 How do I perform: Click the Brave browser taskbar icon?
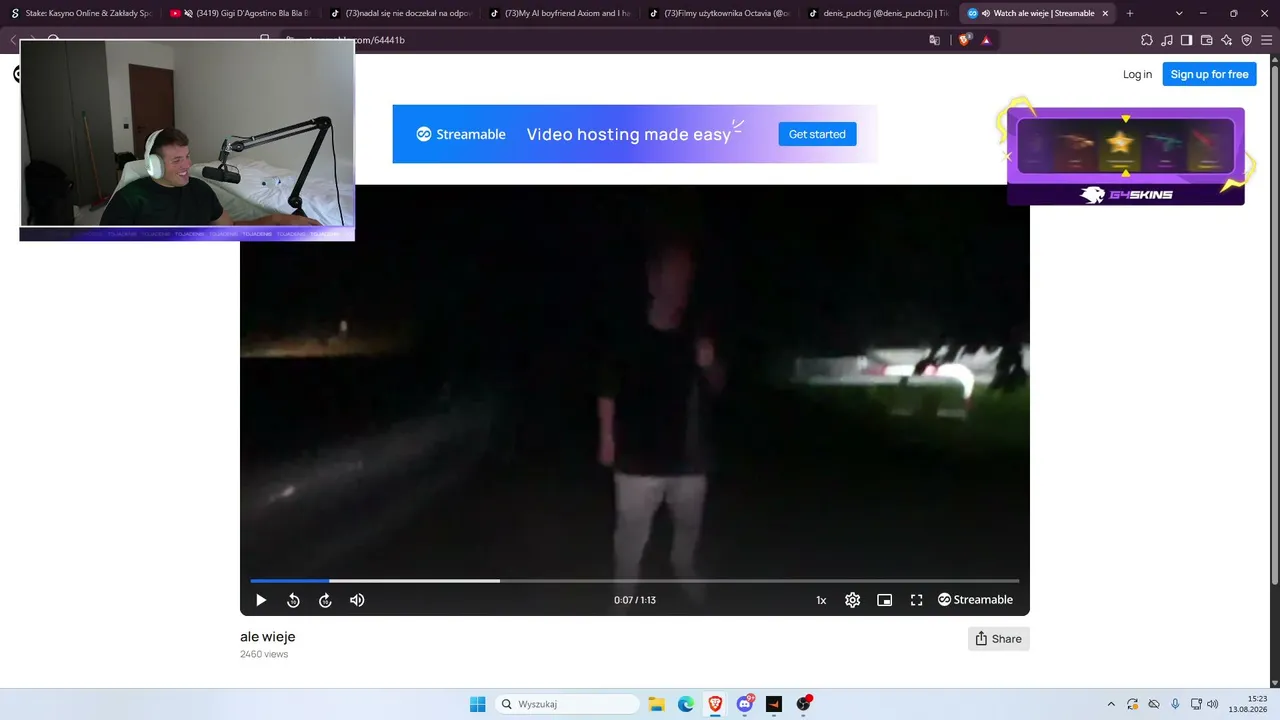(715, 704)
